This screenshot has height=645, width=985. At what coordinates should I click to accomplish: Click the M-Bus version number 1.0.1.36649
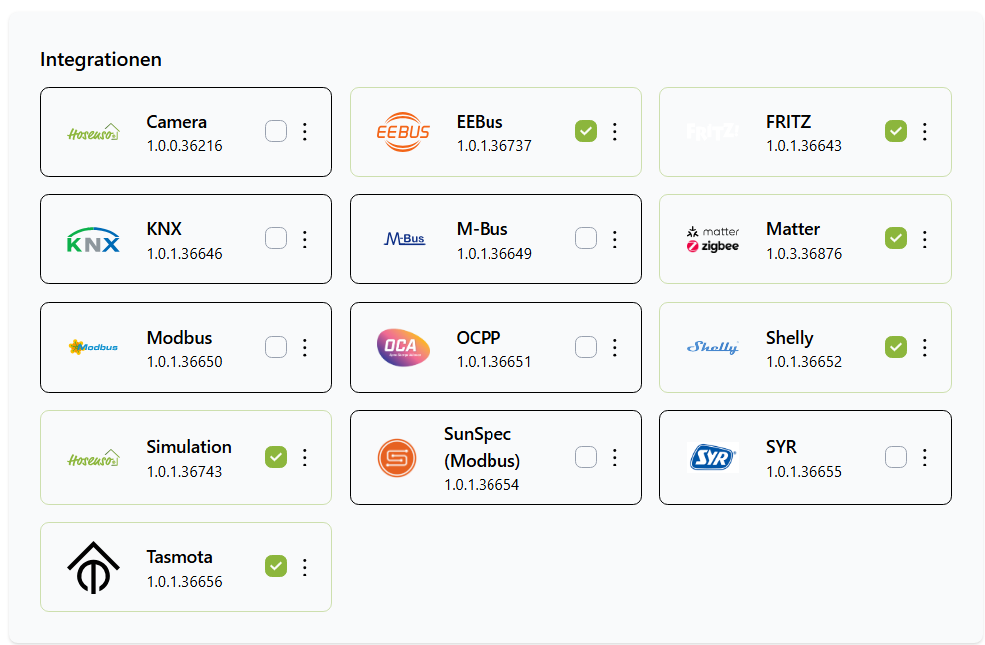(494, 254)
